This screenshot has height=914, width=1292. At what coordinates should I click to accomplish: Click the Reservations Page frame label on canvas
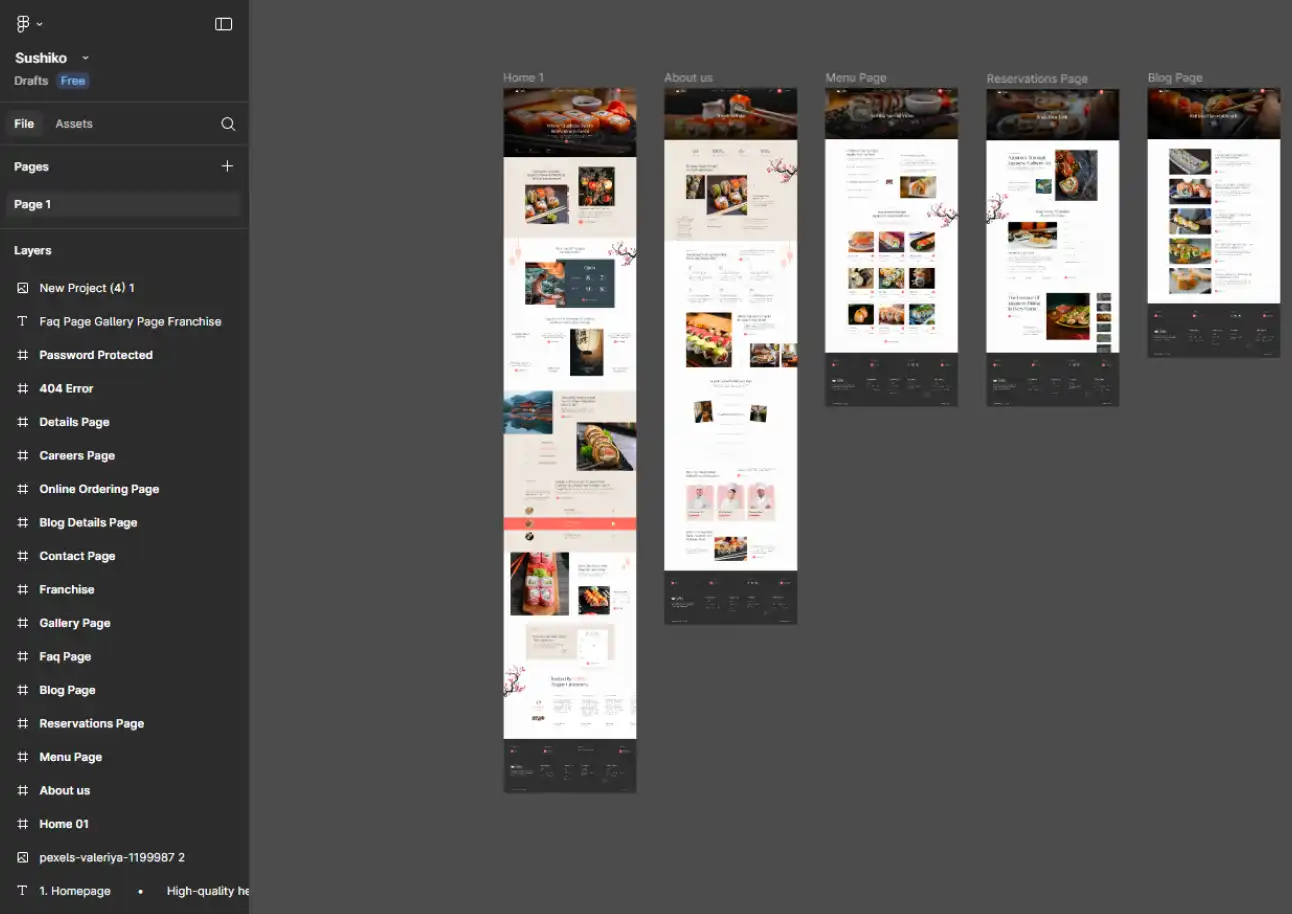(x=1037, y=78)
